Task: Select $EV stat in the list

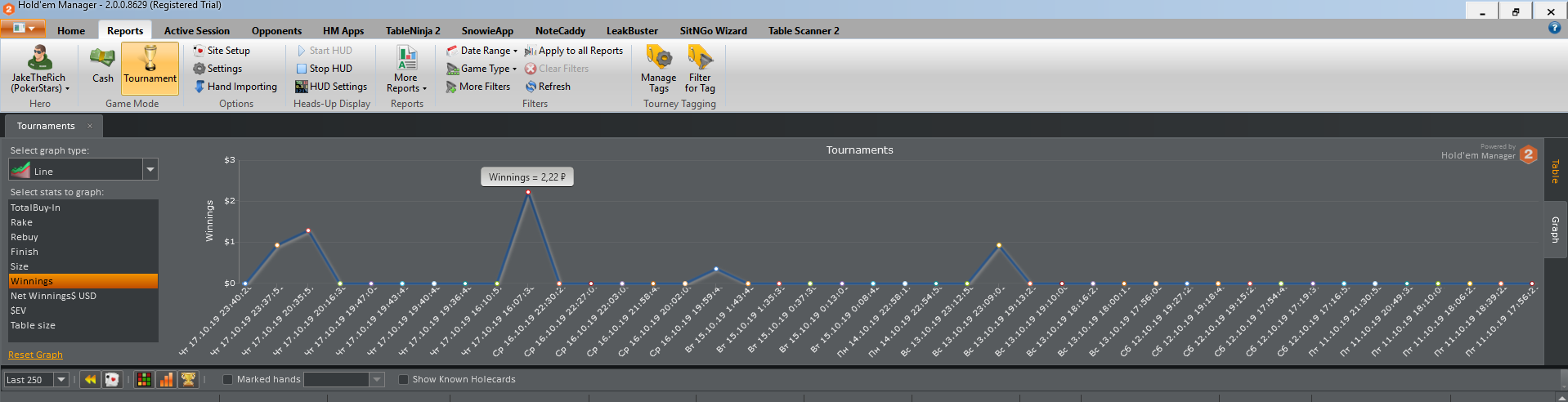Action: (83, 310)
